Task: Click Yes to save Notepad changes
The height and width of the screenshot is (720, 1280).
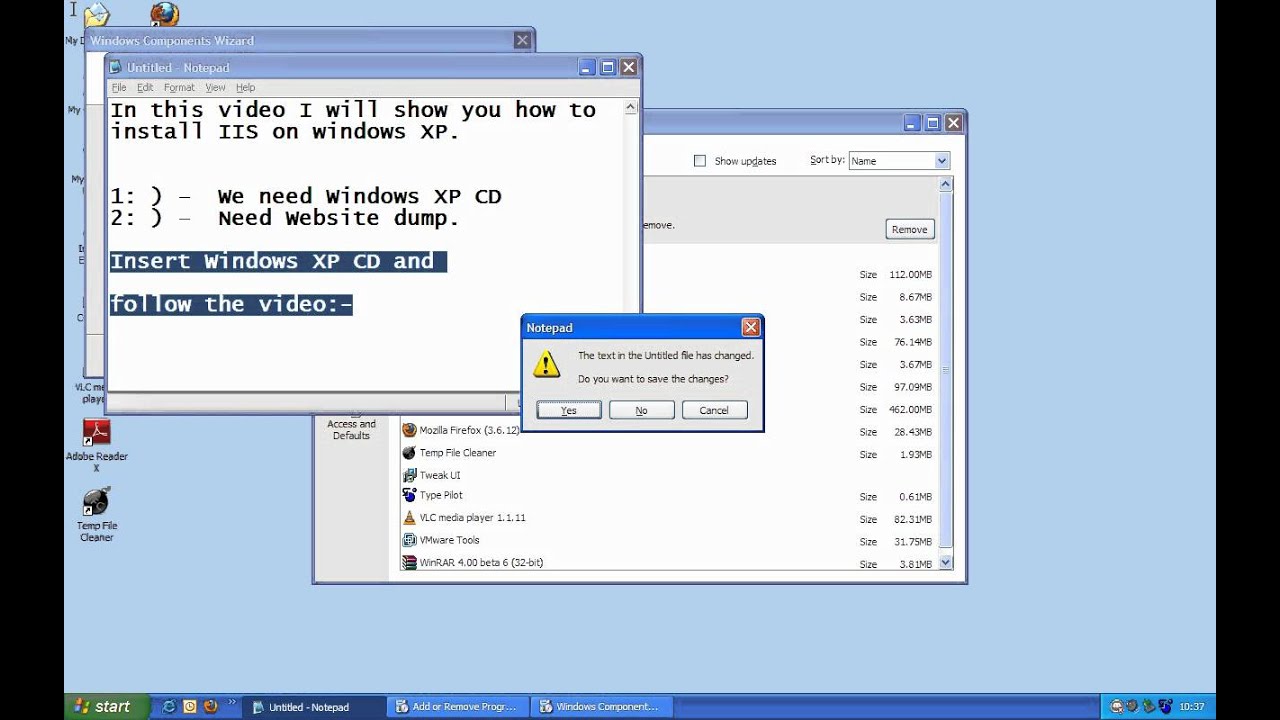Action: (x=569, y=410)
